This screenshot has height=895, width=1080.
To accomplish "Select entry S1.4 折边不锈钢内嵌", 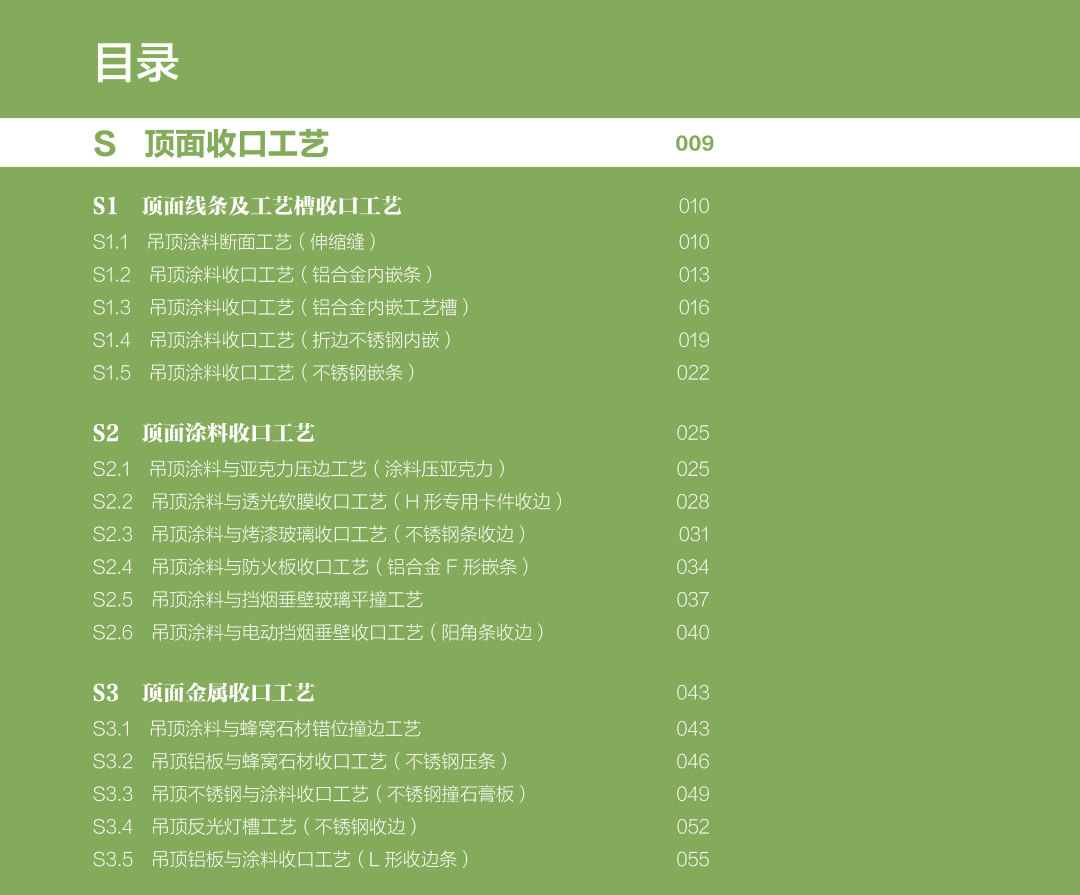I will [x=273, y=340].
